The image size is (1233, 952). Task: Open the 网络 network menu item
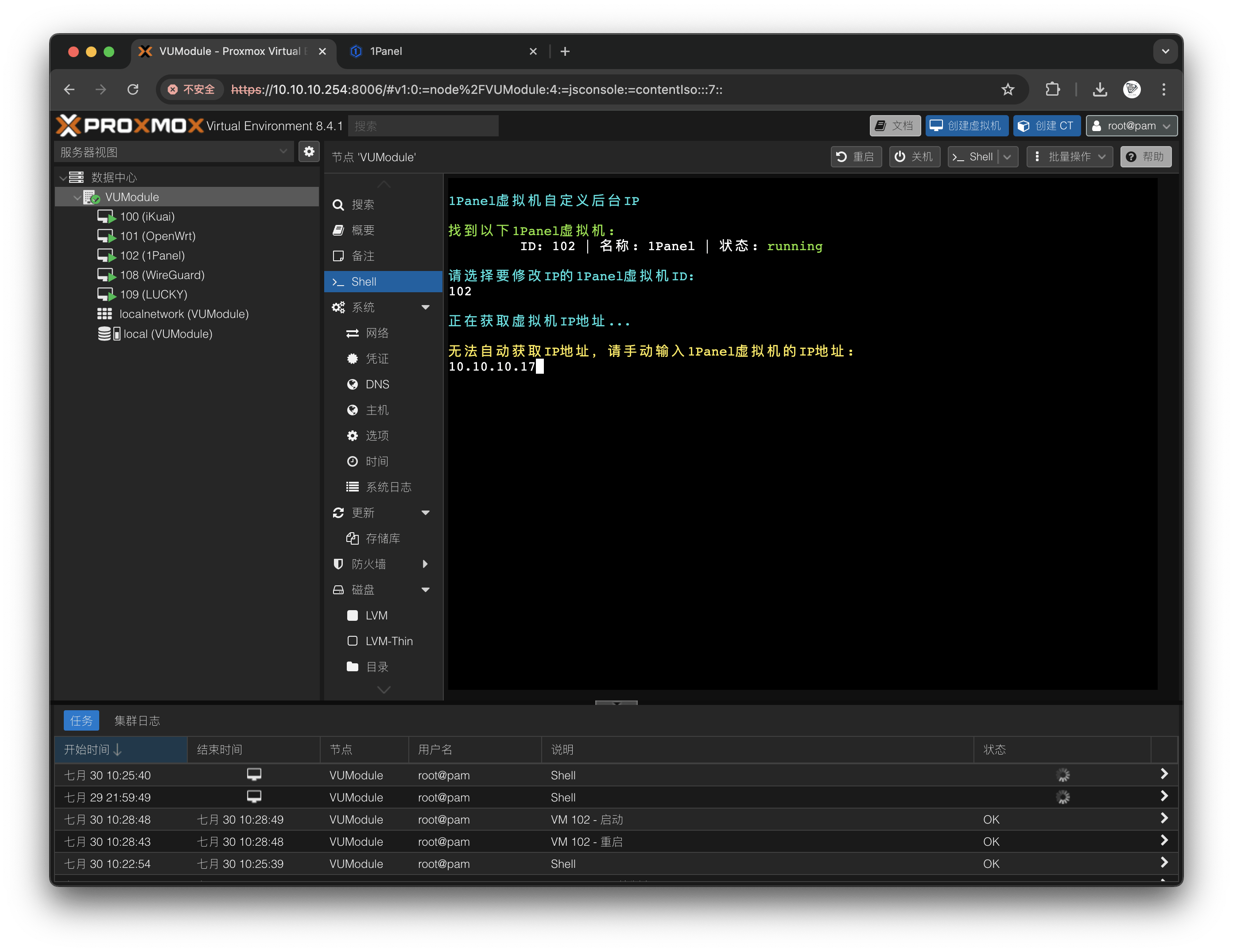376,333
